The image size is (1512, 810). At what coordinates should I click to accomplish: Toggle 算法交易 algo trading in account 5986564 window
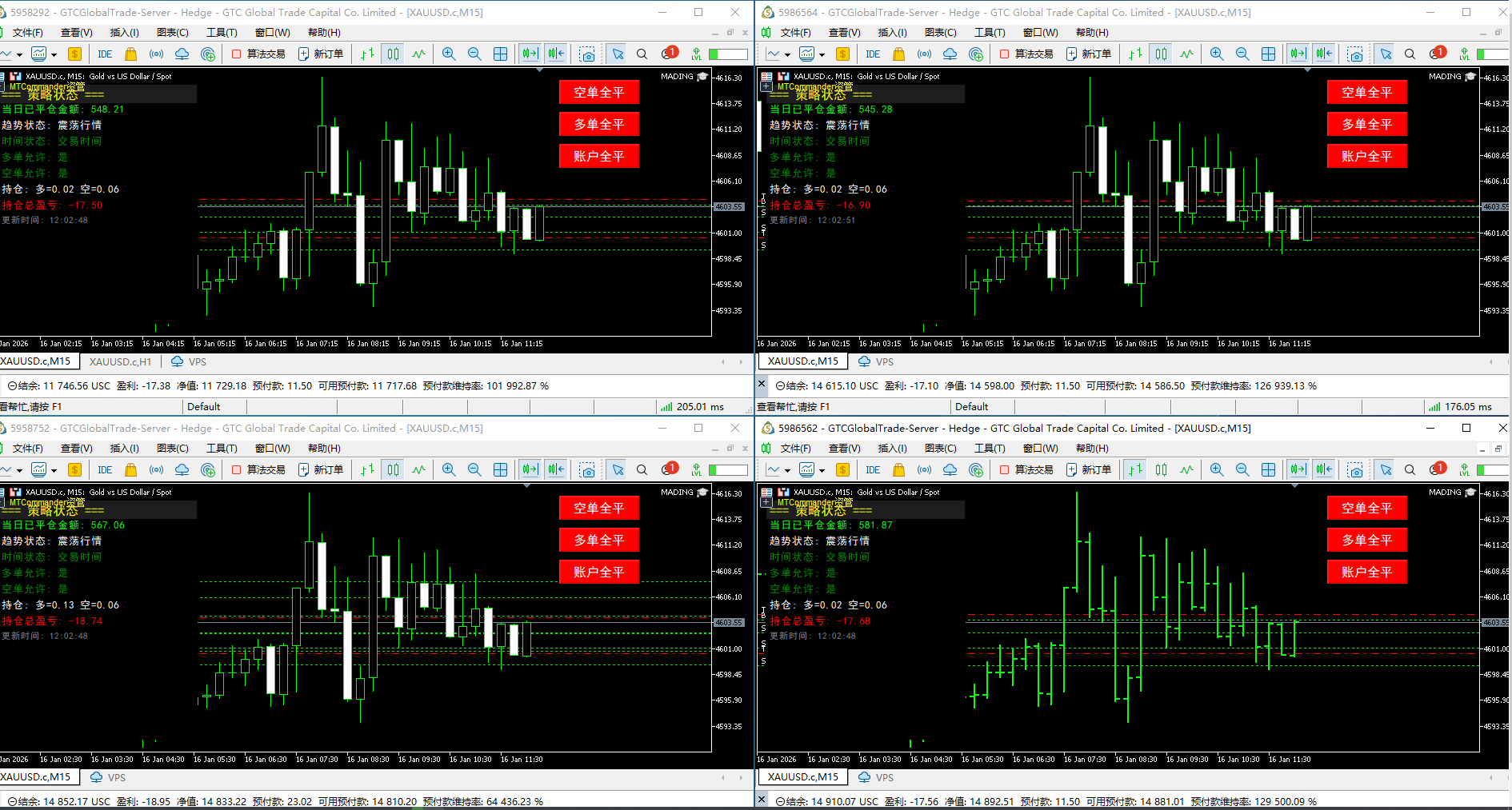1026,54
